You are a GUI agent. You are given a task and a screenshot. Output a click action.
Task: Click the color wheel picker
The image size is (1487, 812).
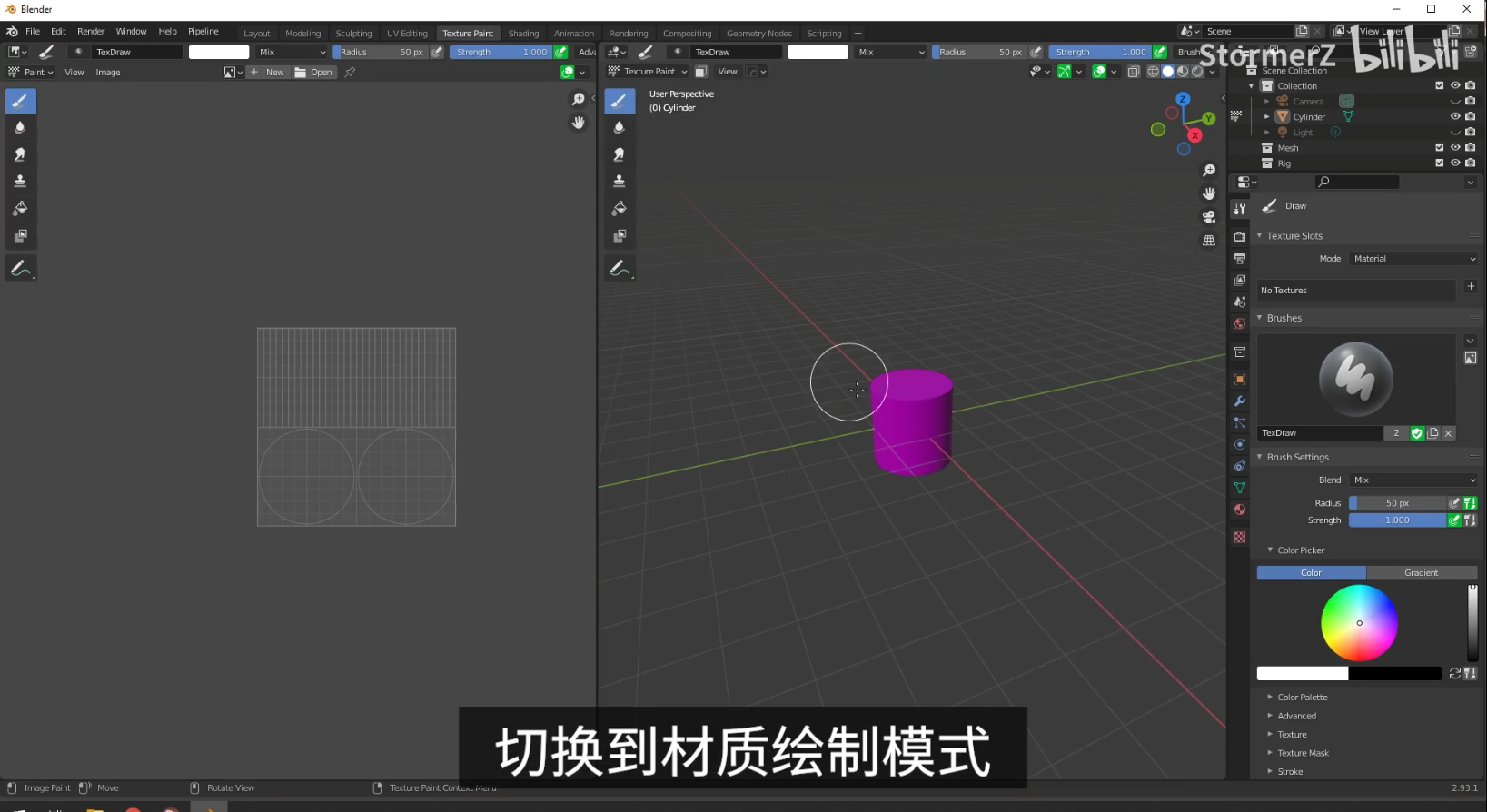[1359, 623]
